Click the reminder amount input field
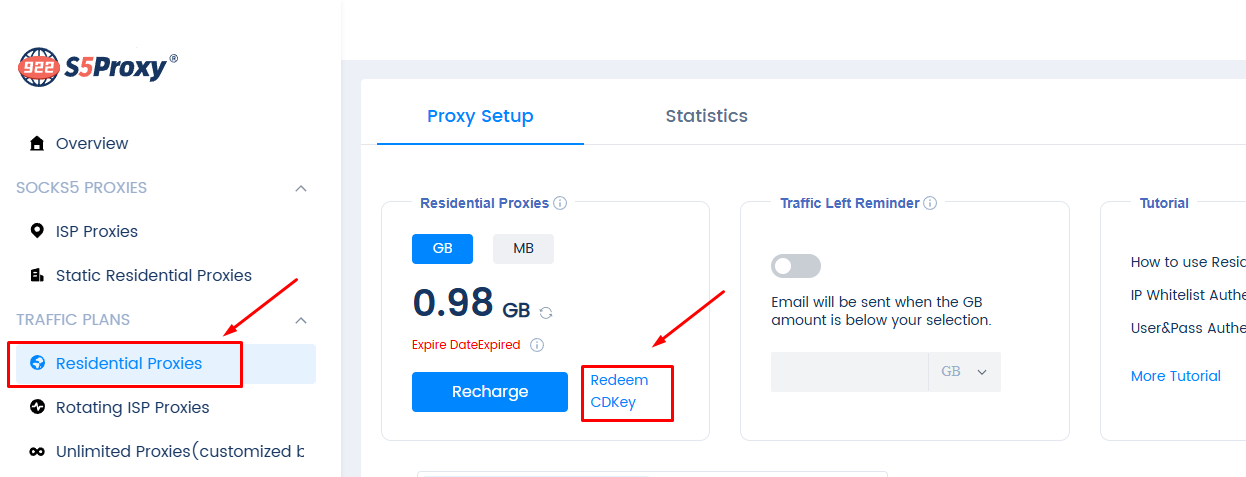The width and height of the screenshot is (1246, 477). pyautogui.click(x=849, y=372)
